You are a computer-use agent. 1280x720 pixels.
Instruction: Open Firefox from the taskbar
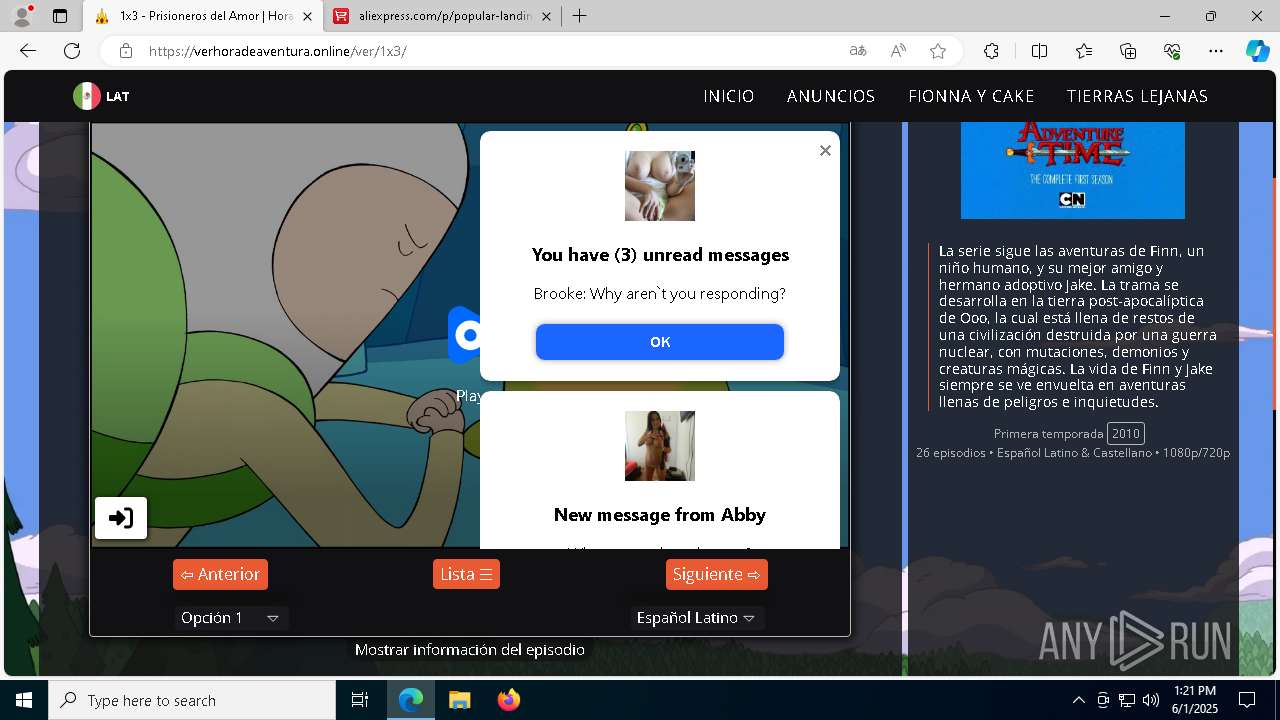click(509, 700)
